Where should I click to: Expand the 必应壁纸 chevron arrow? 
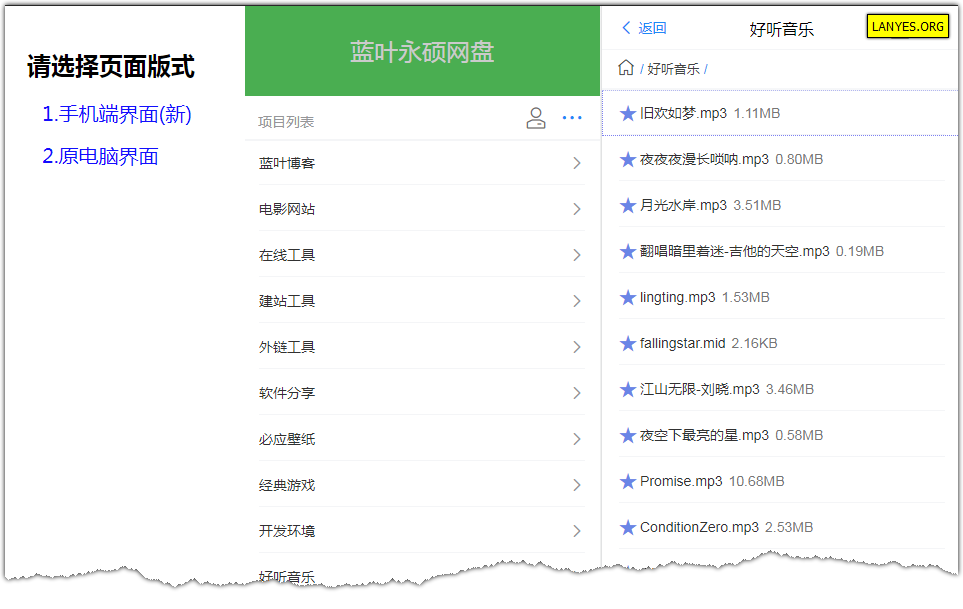576,440
